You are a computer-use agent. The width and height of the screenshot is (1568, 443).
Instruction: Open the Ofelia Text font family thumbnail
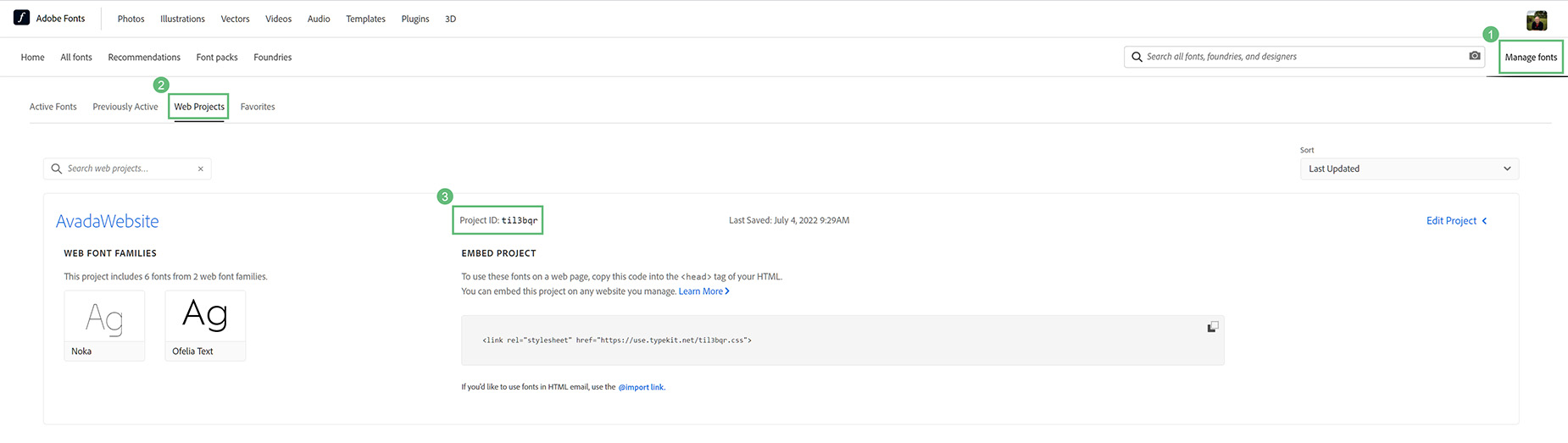(205, 326)
